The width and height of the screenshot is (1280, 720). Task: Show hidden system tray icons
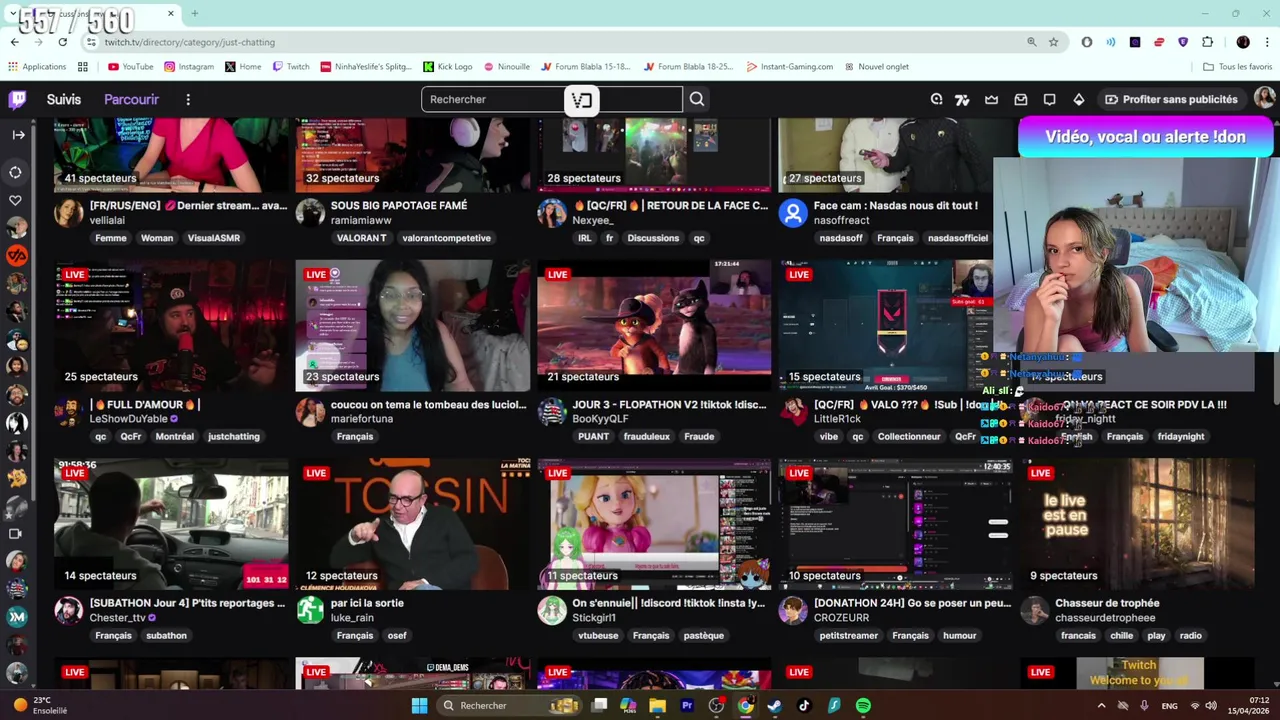[x=1101, y=706]
